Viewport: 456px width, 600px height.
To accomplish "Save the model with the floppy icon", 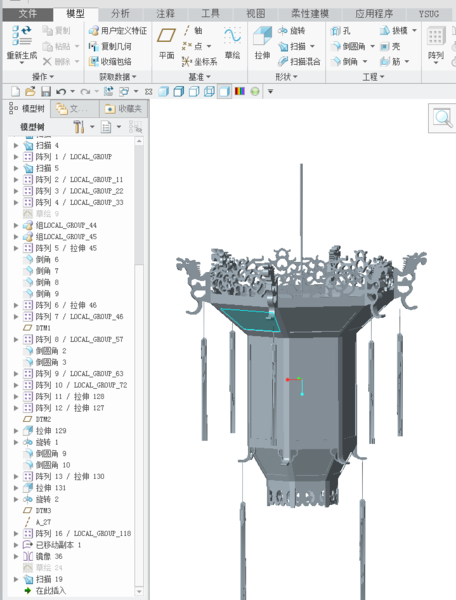I will 46,91.
